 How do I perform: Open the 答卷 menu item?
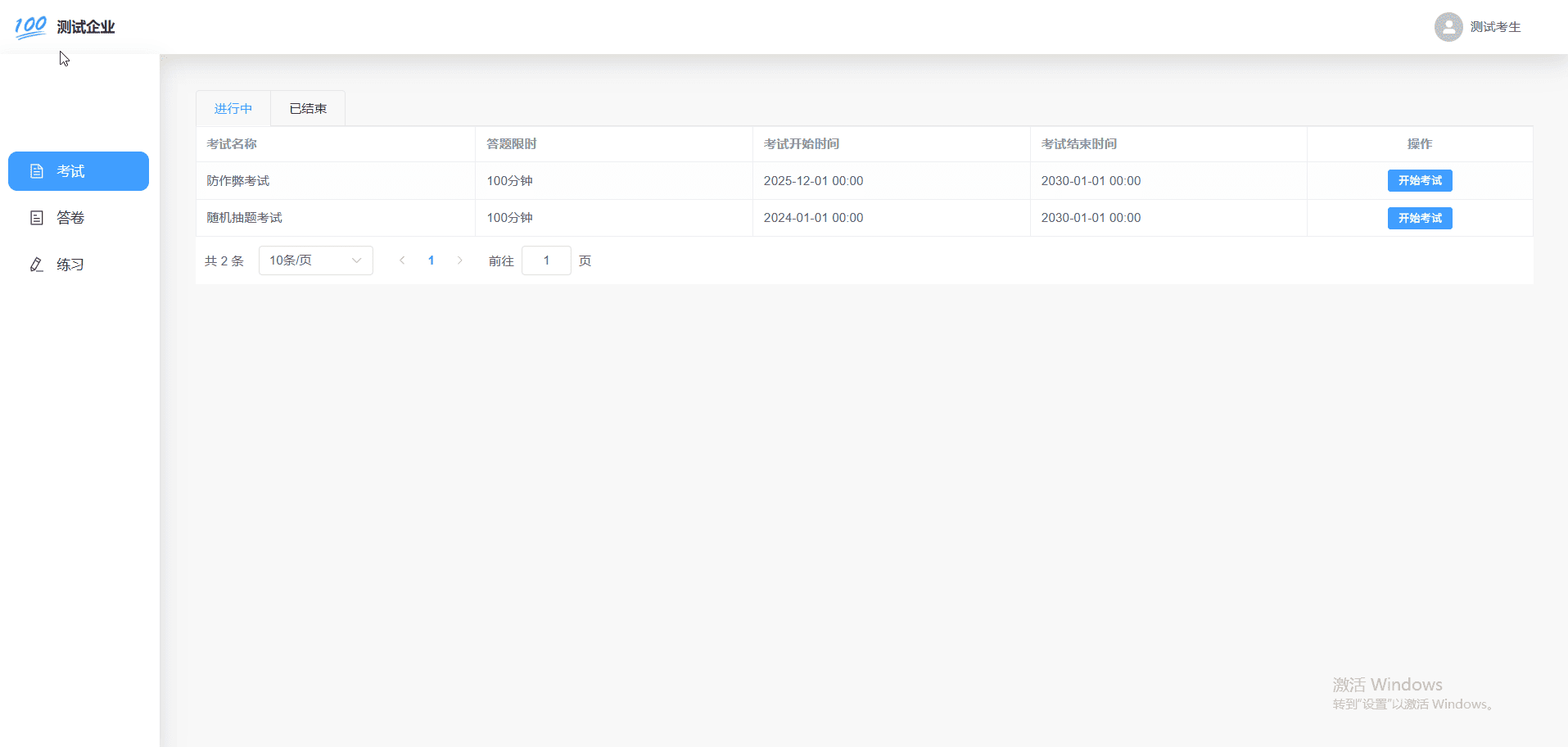[70, 218]
